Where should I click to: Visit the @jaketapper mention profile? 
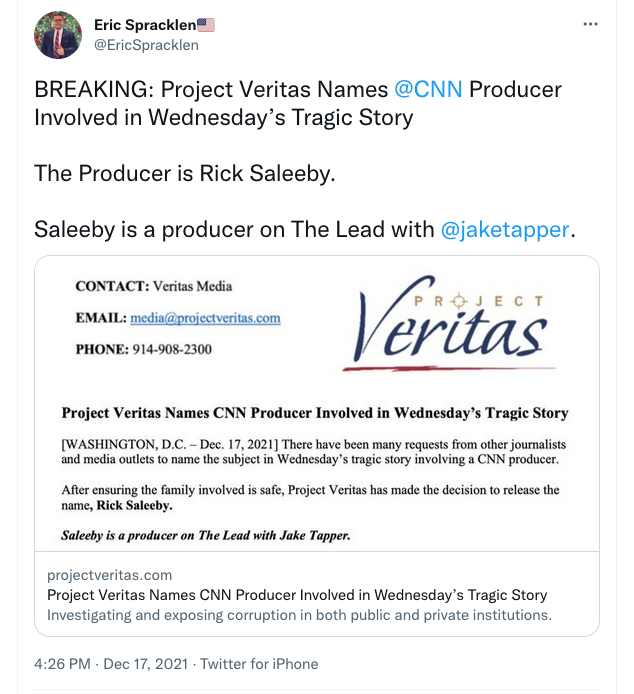pyautogui.click(x=504, y=229)
